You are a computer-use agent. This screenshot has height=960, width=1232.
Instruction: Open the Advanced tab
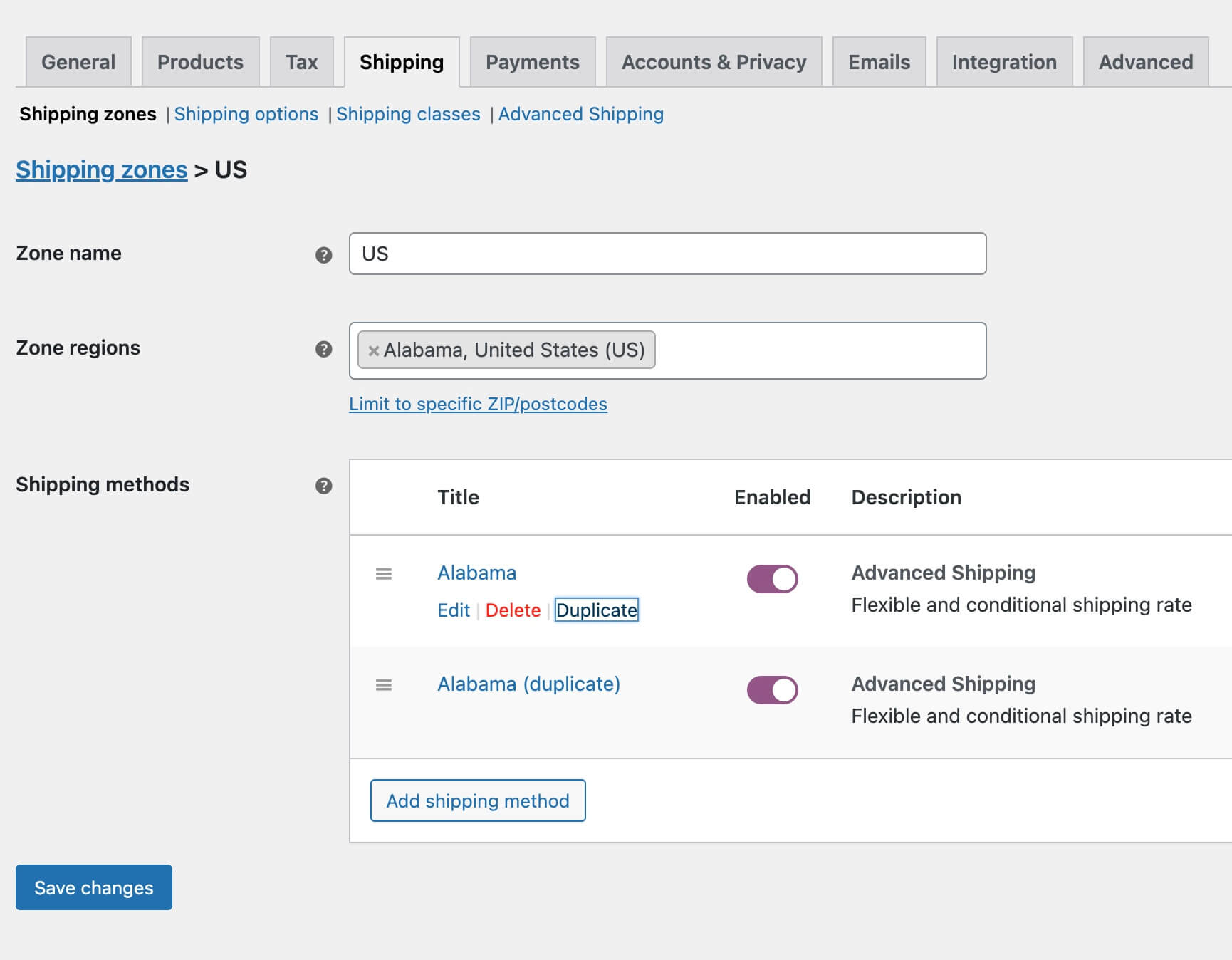click(1146, 62)
